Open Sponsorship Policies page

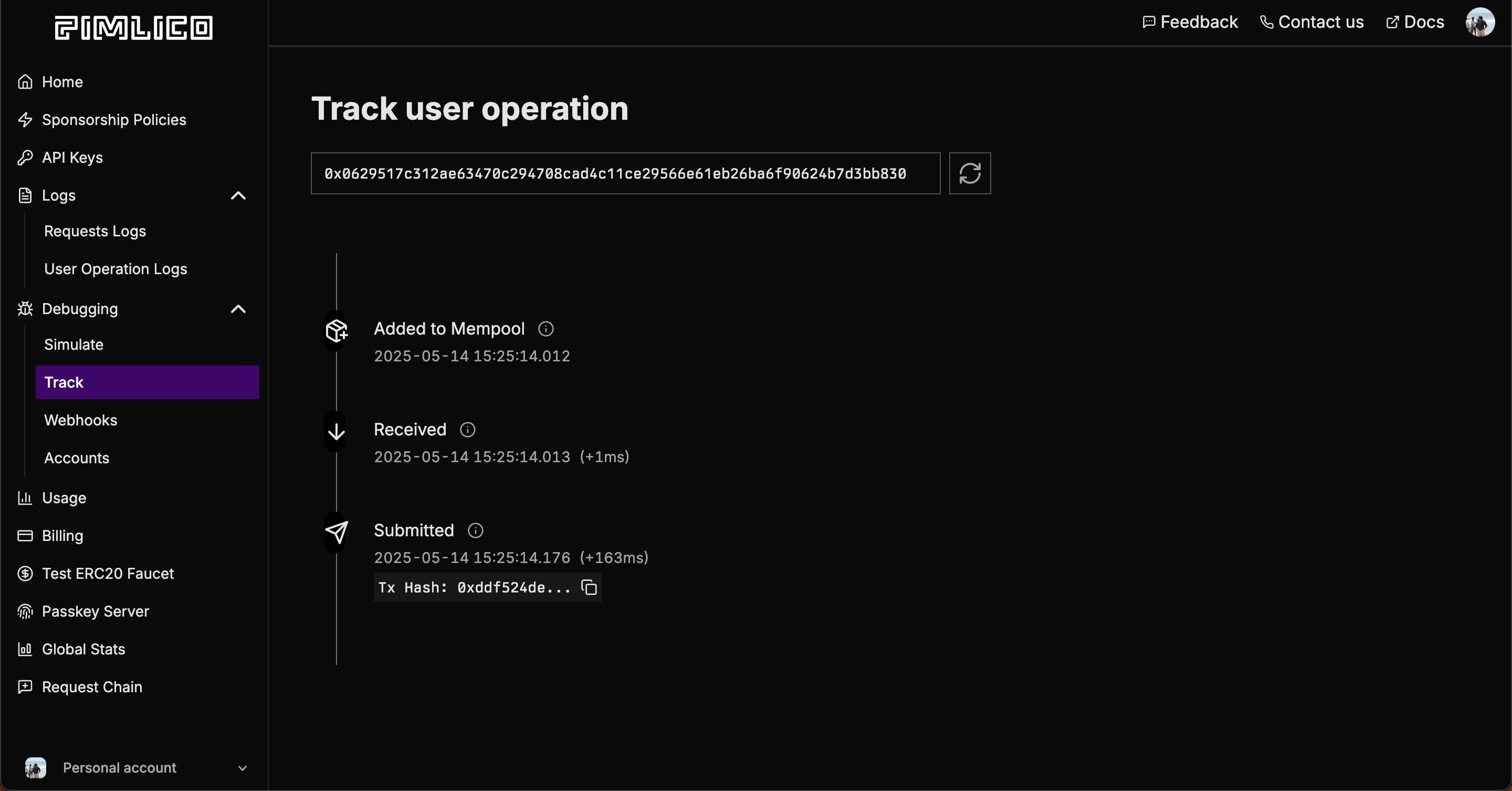(x=114, y=120)
